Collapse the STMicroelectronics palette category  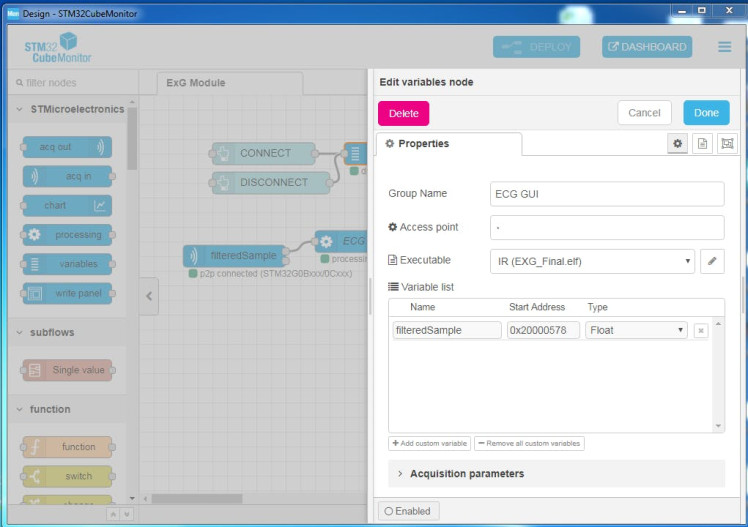[x=70, y=109]
